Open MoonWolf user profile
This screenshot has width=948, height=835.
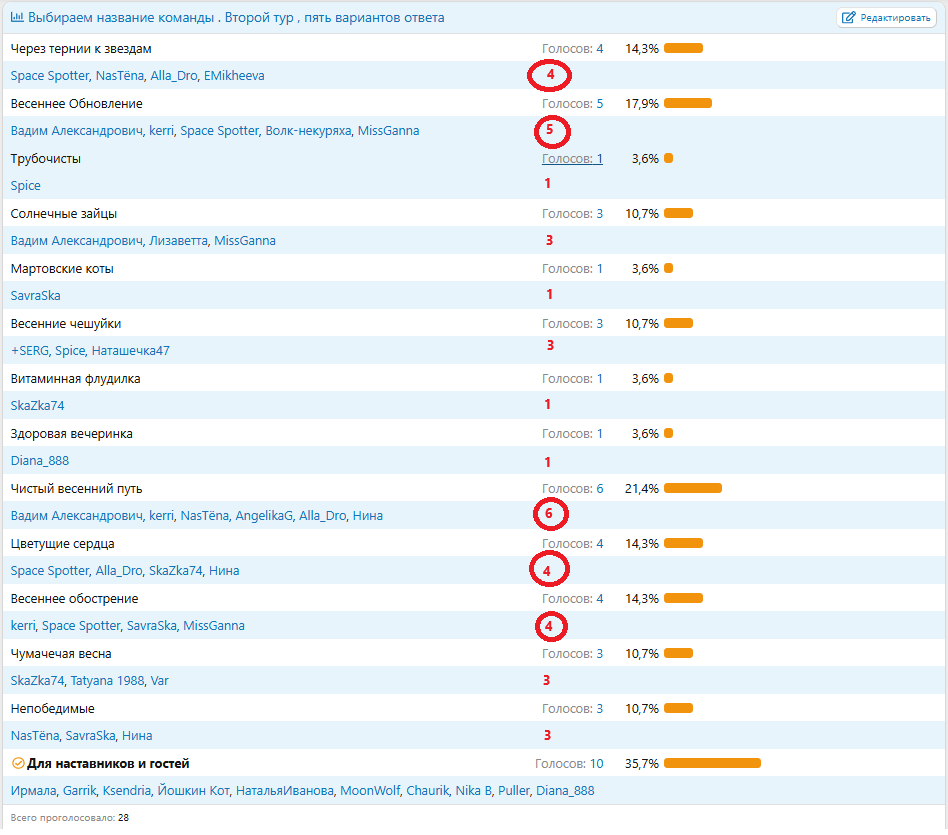pos(370,791)
